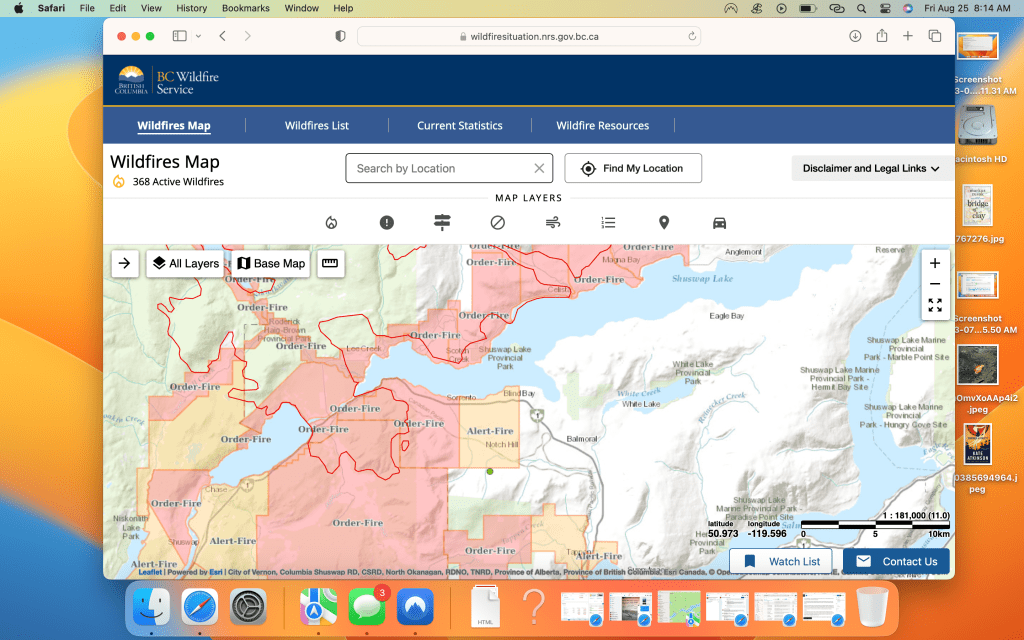1024x640 pixels.
Task: Open the Watch List button
Action: click(782, 561)
